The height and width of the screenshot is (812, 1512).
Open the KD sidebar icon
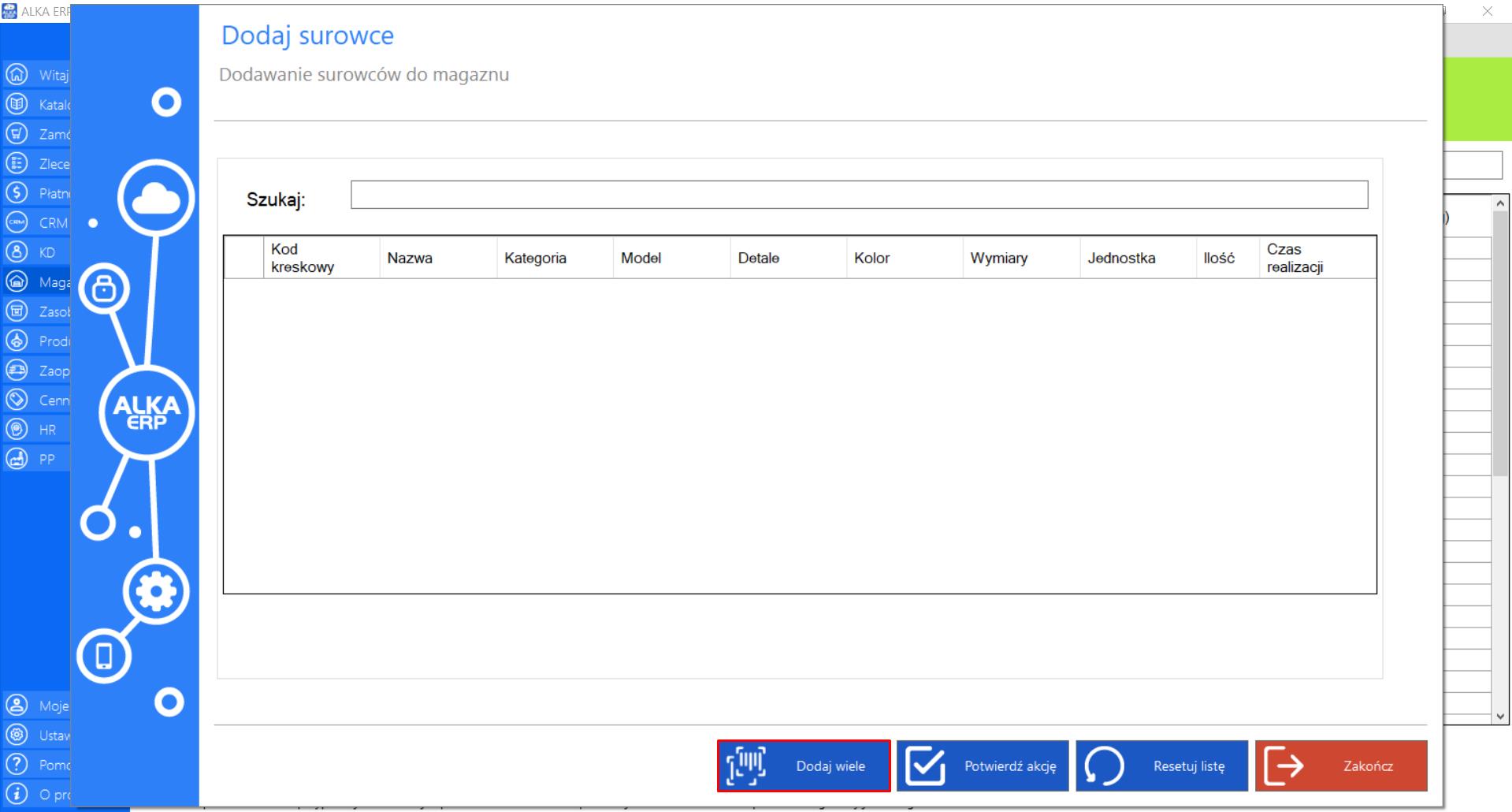click(x=17, y=252)
